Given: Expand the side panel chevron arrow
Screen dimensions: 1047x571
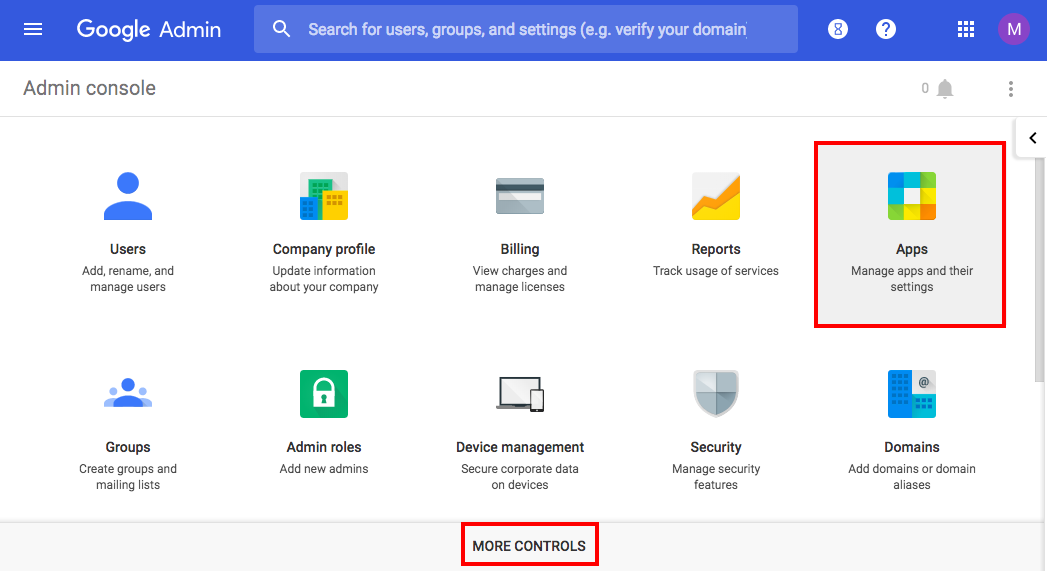Looking at the screenshot, I should click(1032, 138).
